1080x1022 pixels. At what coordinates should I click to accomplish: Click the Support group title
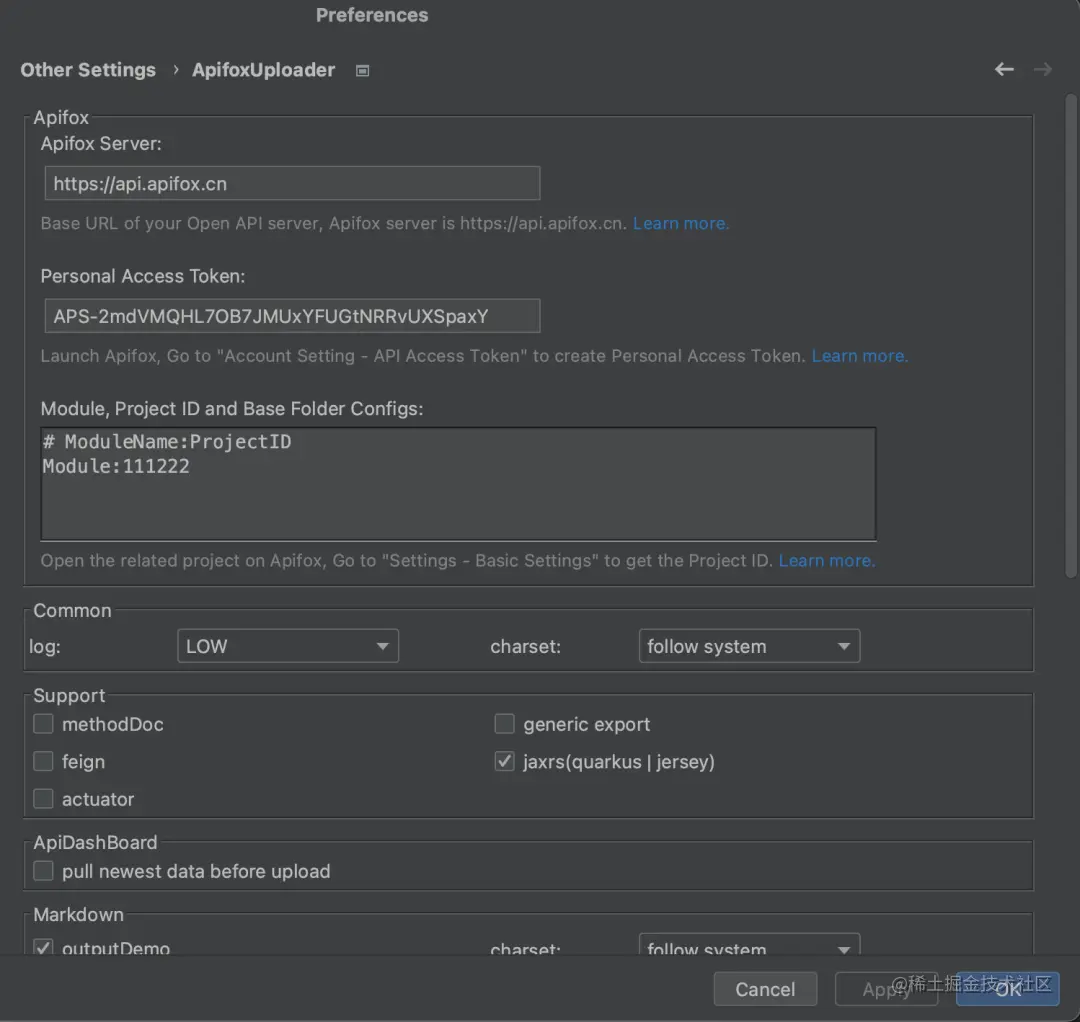[x=69, y=695]
